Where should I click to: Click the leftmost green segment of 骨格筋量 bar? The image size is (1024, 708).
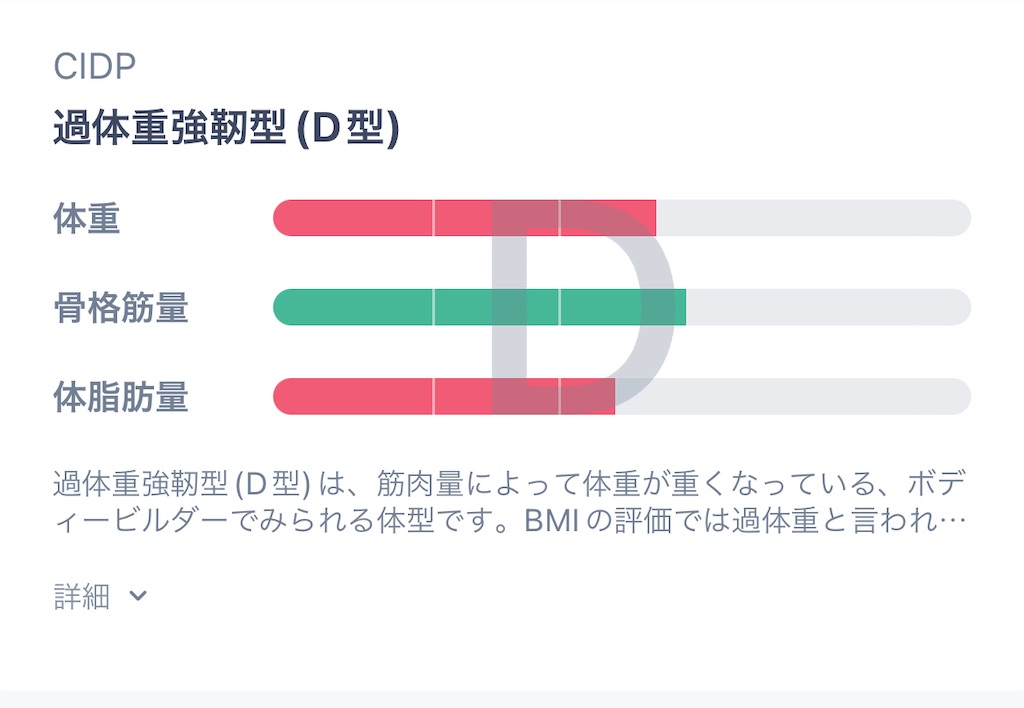coord(353,307)
